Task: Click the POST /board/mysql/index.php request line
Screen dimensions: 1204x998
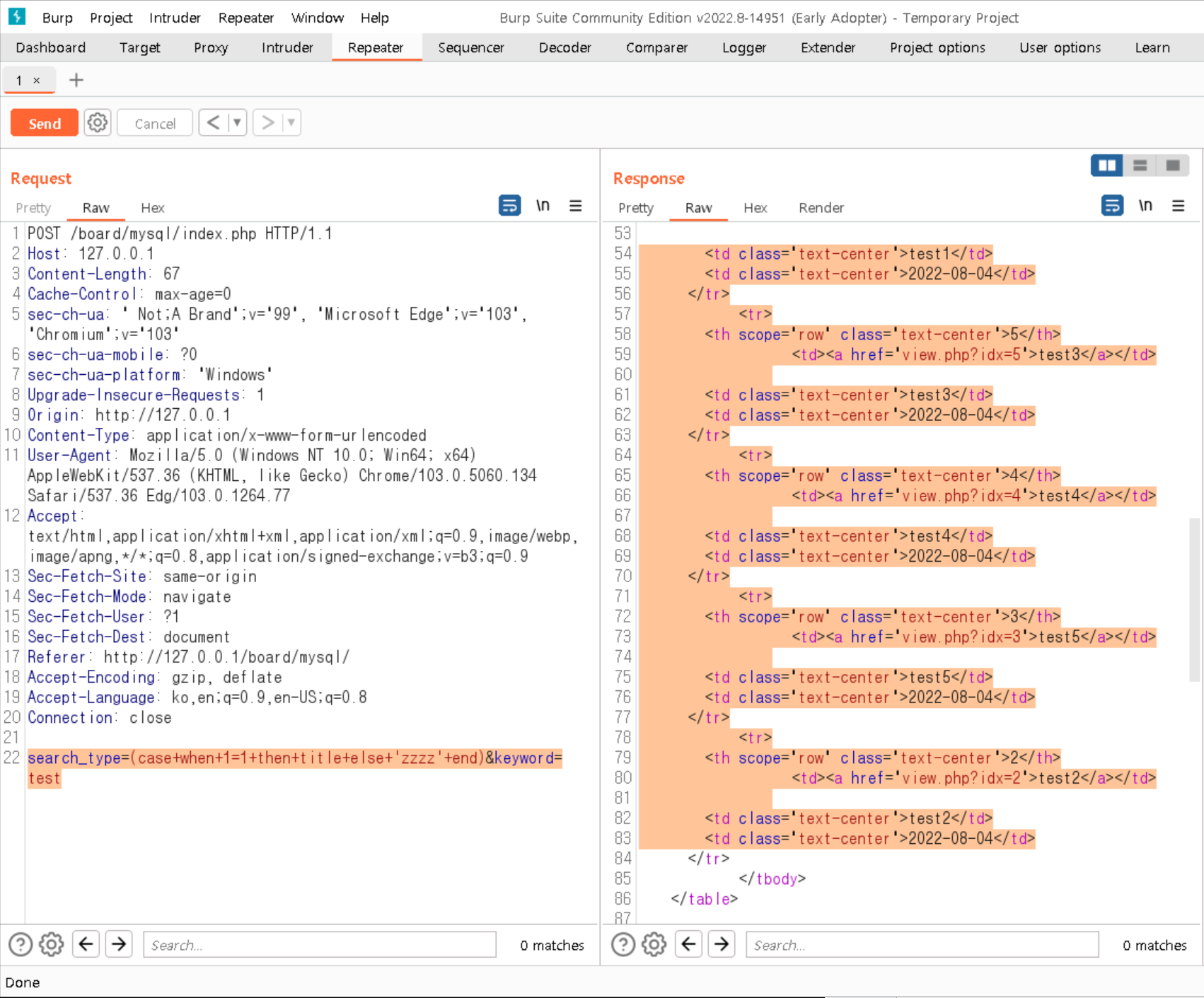Action: pyautogui.click(x=180, y=233)
